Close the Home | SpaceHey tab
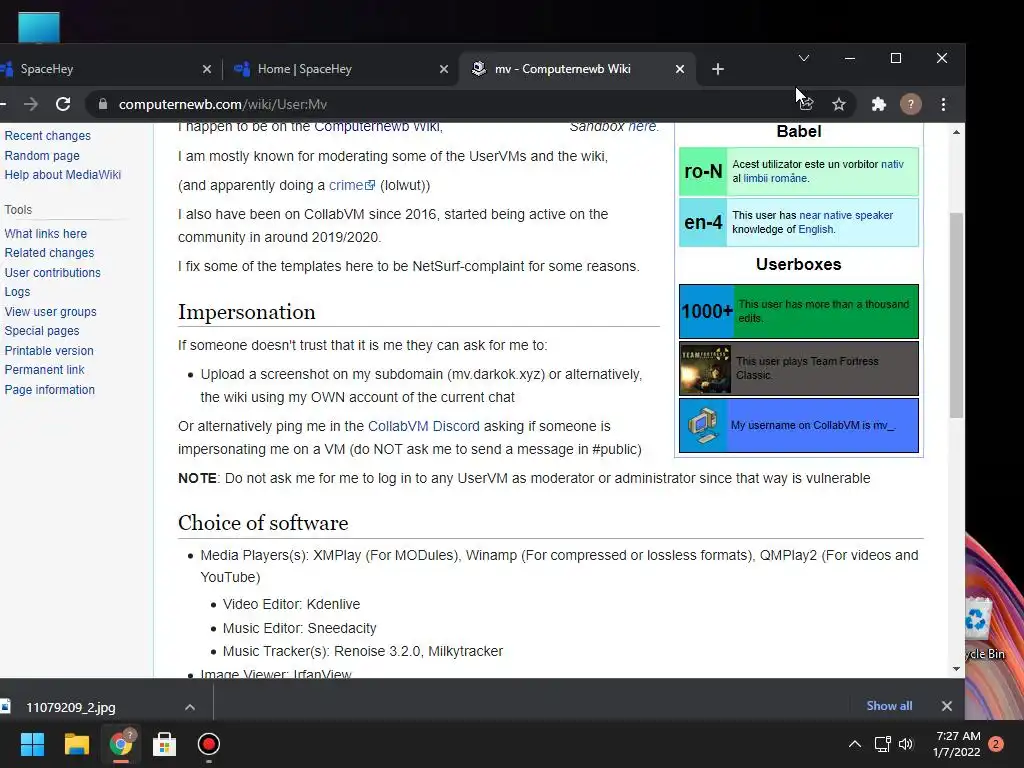 [443, 69]
